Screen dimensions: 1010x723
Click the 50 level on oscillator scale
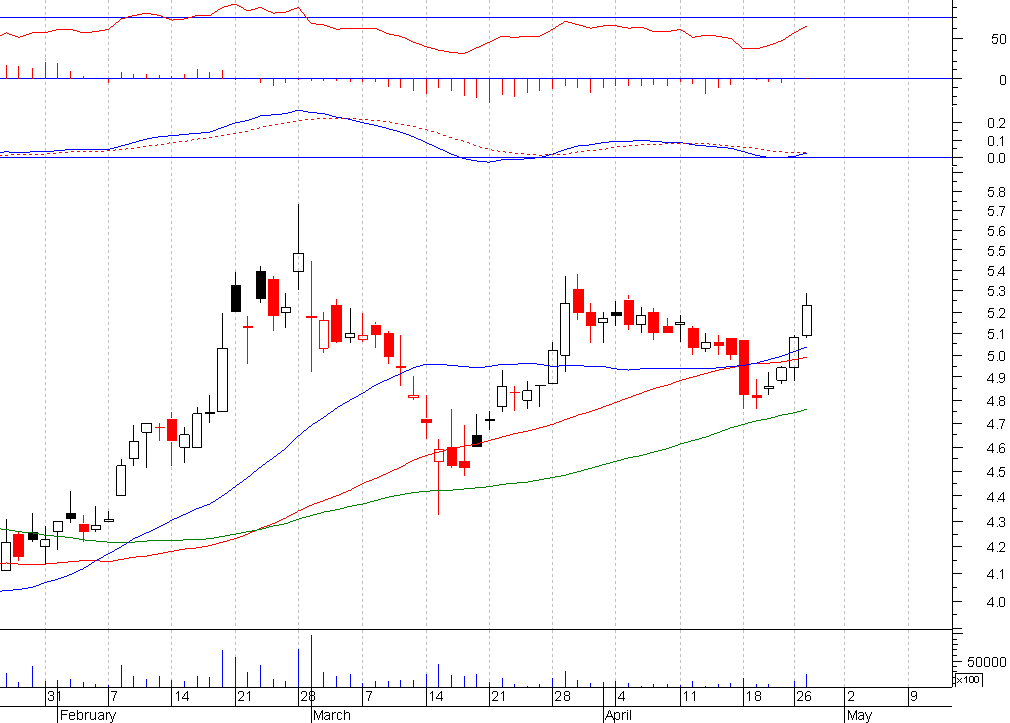tap(998, 39)
